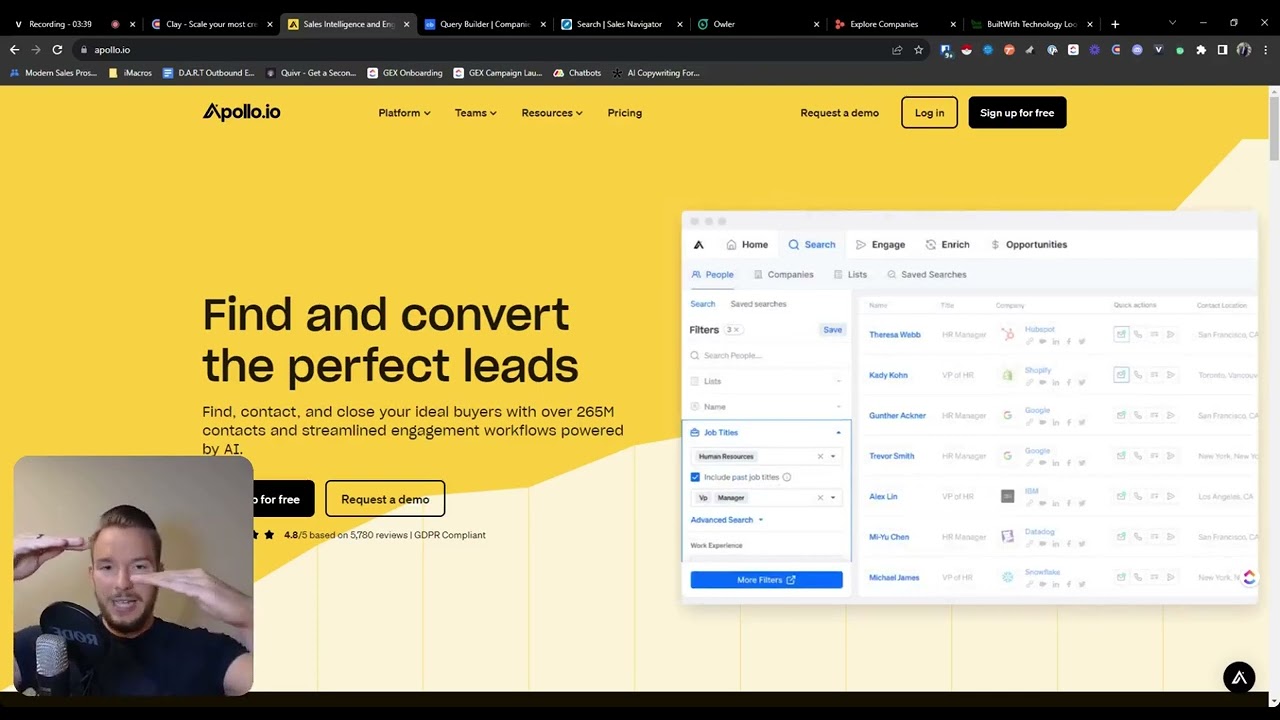Click Theresa Webb name in results

(x=894, y=335)
